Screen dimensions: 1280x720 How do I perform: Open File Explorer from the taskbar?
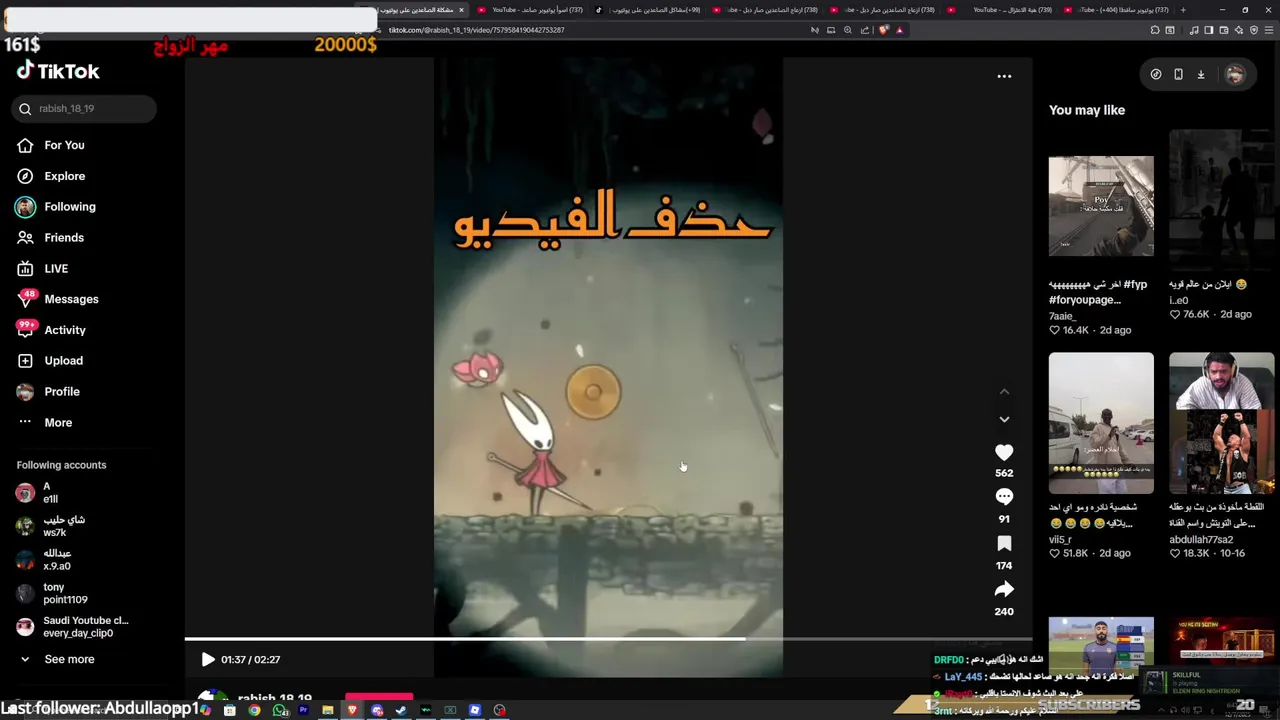click(x=328, y=710)
